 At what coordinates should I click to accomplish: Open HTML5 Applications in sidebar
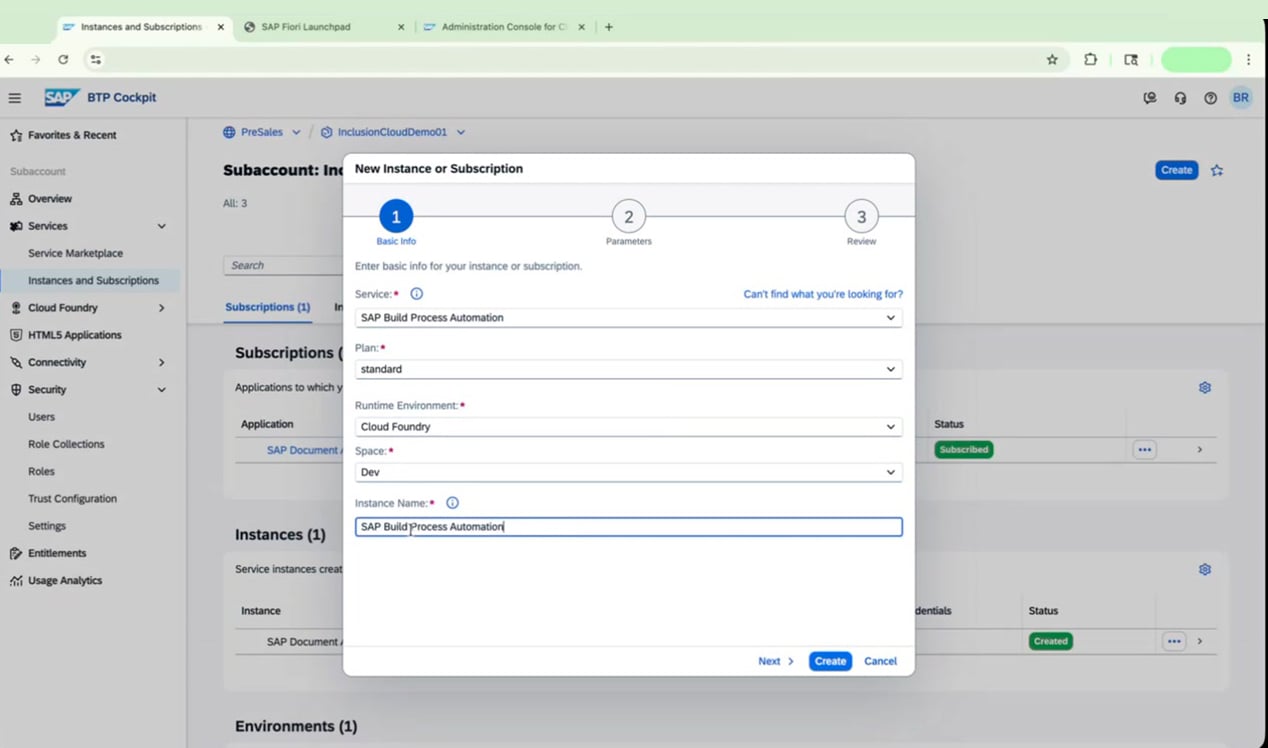tap(74, 335)
